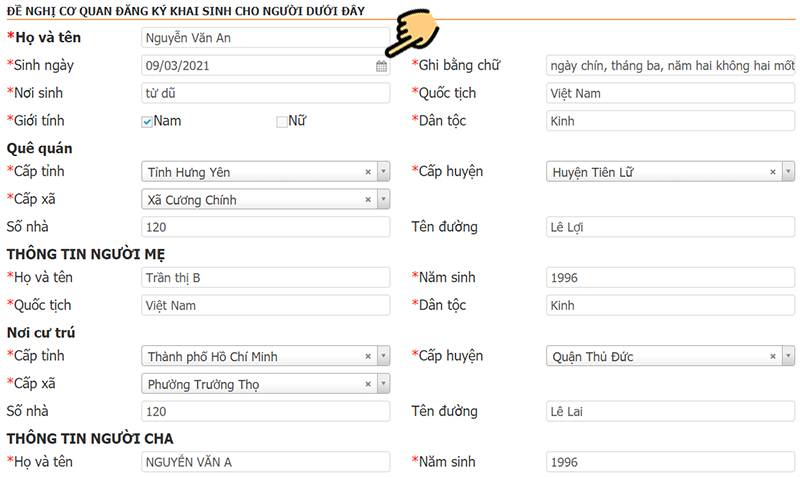Focus the Tên đường field containing Lê Lợi
The image size is (800, 477).
pyautogui.click(x=670, y=227)
